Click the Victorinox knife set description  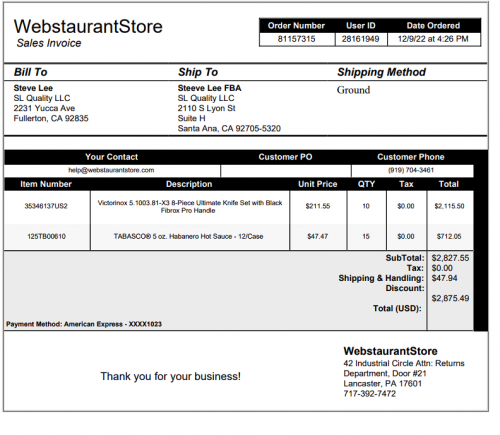[x=190, y=207]
